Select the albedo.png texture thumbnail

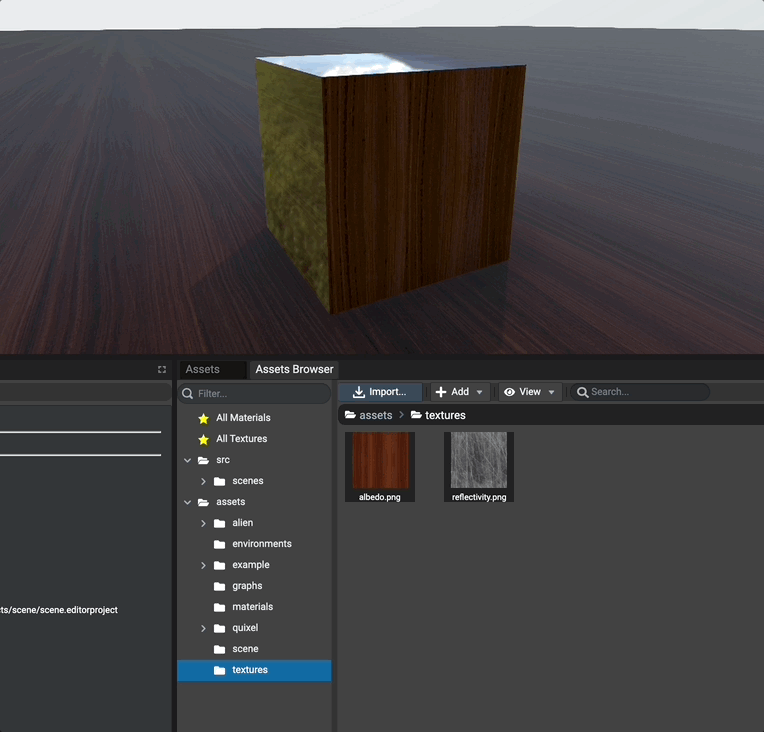381,460
